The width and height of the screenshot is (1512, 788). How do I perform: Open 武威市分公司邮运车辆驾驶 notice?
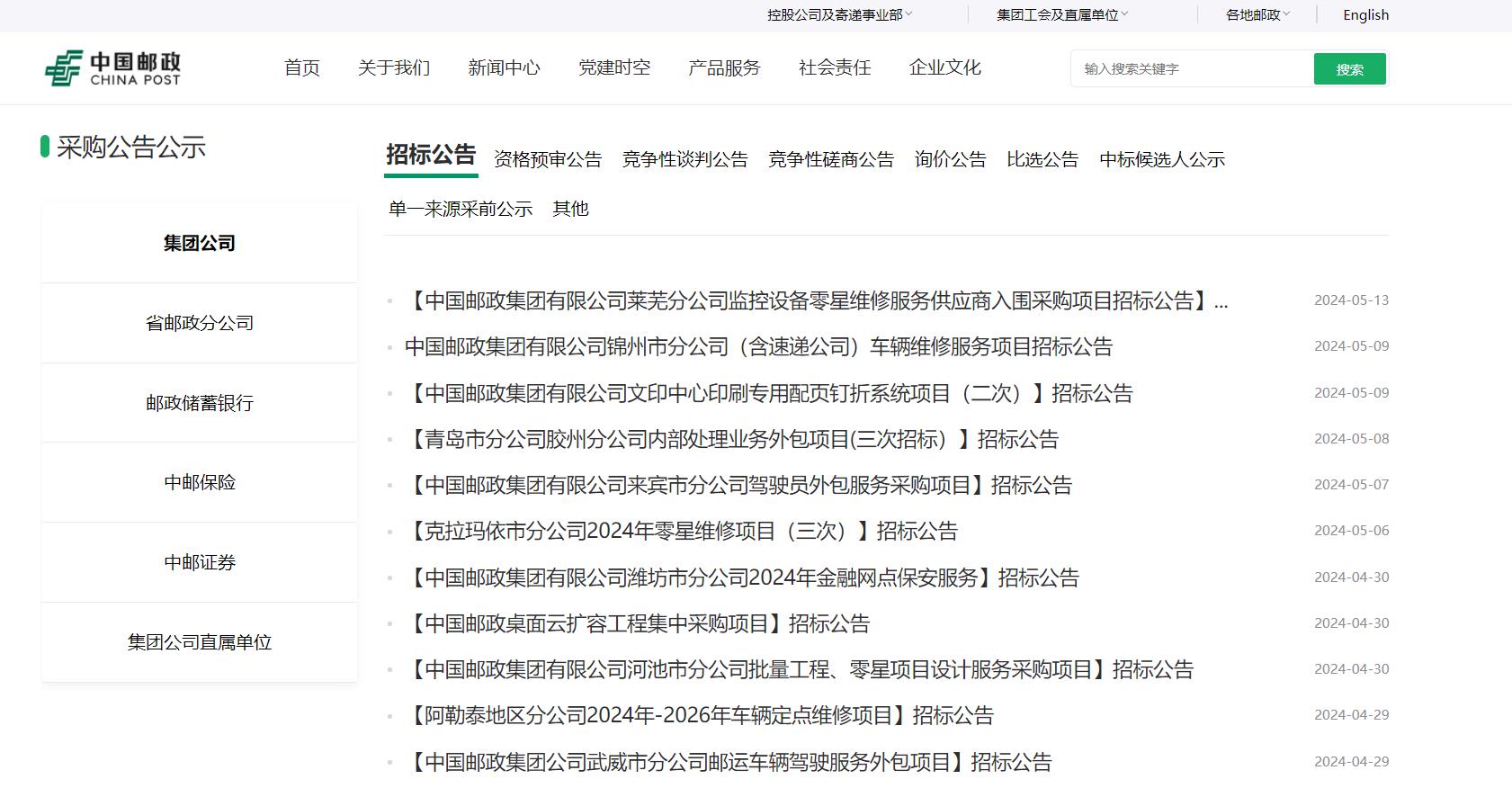point(729,762)
